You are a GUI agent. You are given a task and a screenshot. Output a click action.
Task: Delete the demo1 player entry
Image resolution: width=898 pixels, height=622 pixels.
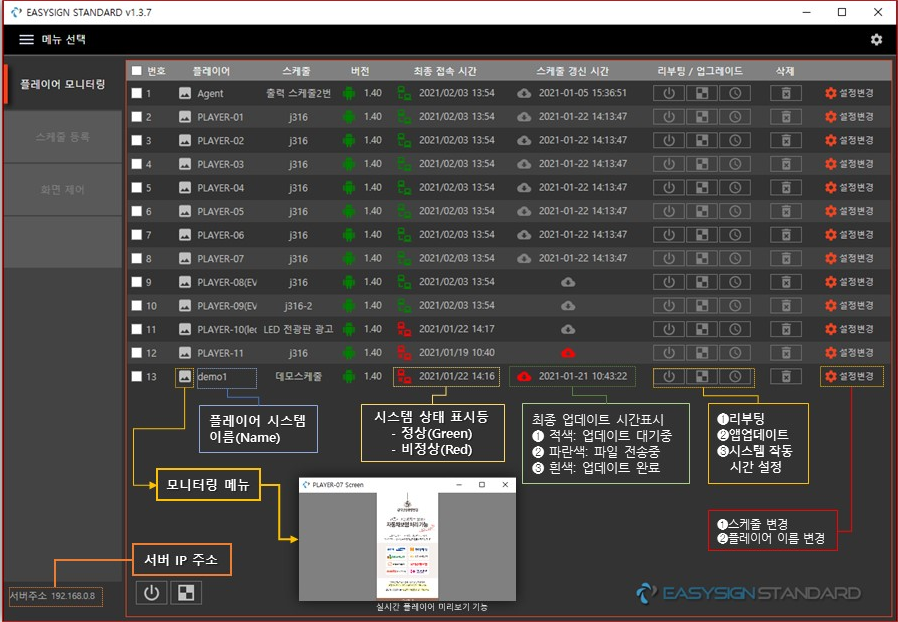point(786,376)
